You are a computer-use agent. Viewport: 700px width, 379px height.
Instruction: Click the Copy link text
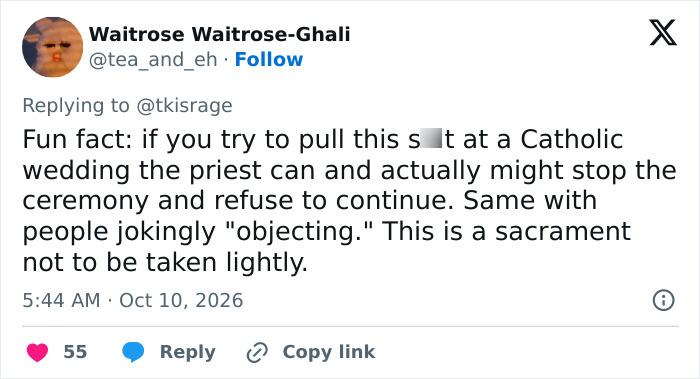329,352
